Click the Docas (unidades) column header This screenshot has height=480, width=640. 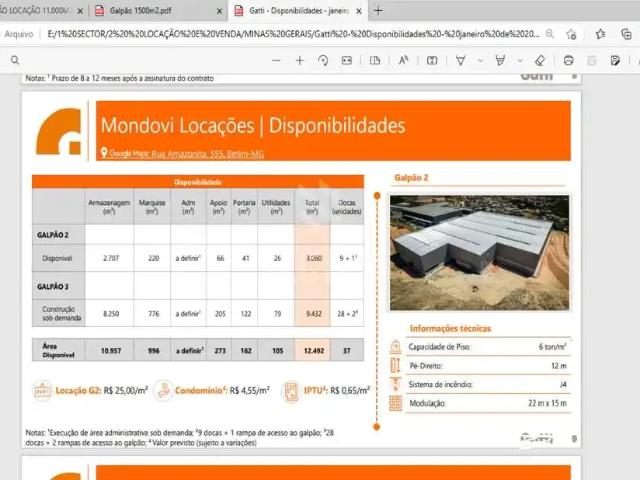(347, 207)
